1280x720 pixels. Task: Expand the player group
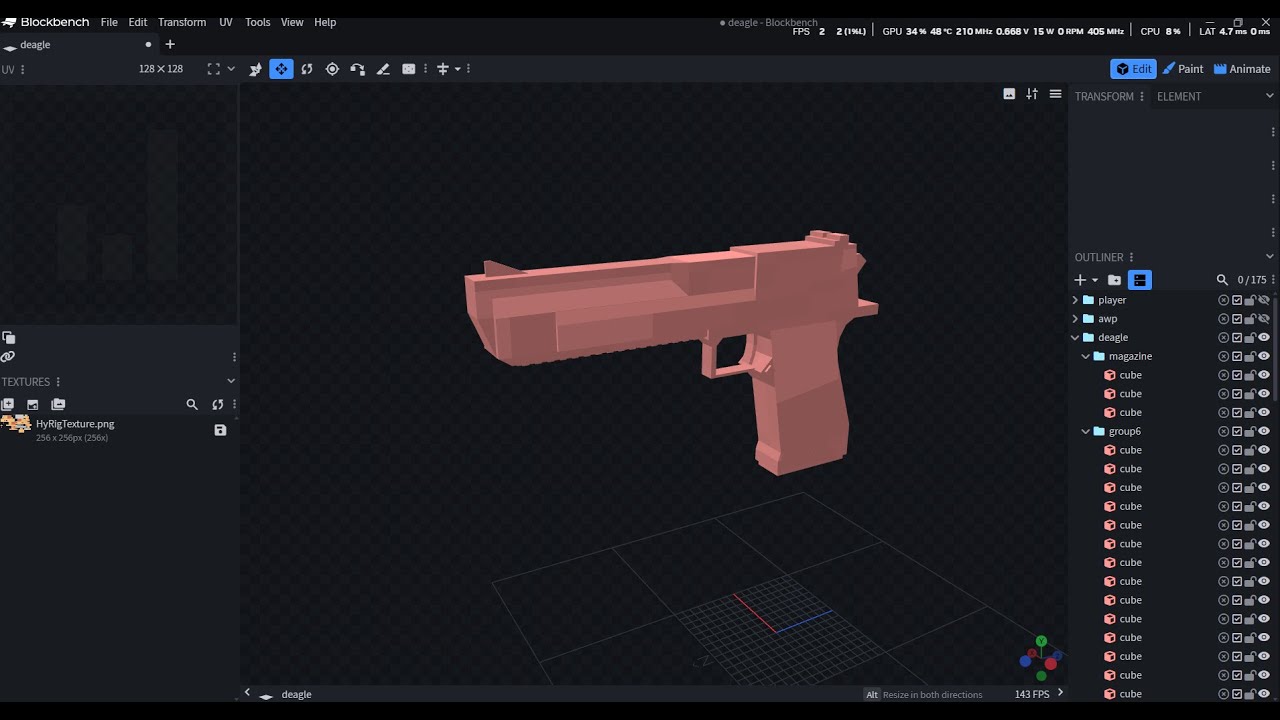pos(1076,300)
